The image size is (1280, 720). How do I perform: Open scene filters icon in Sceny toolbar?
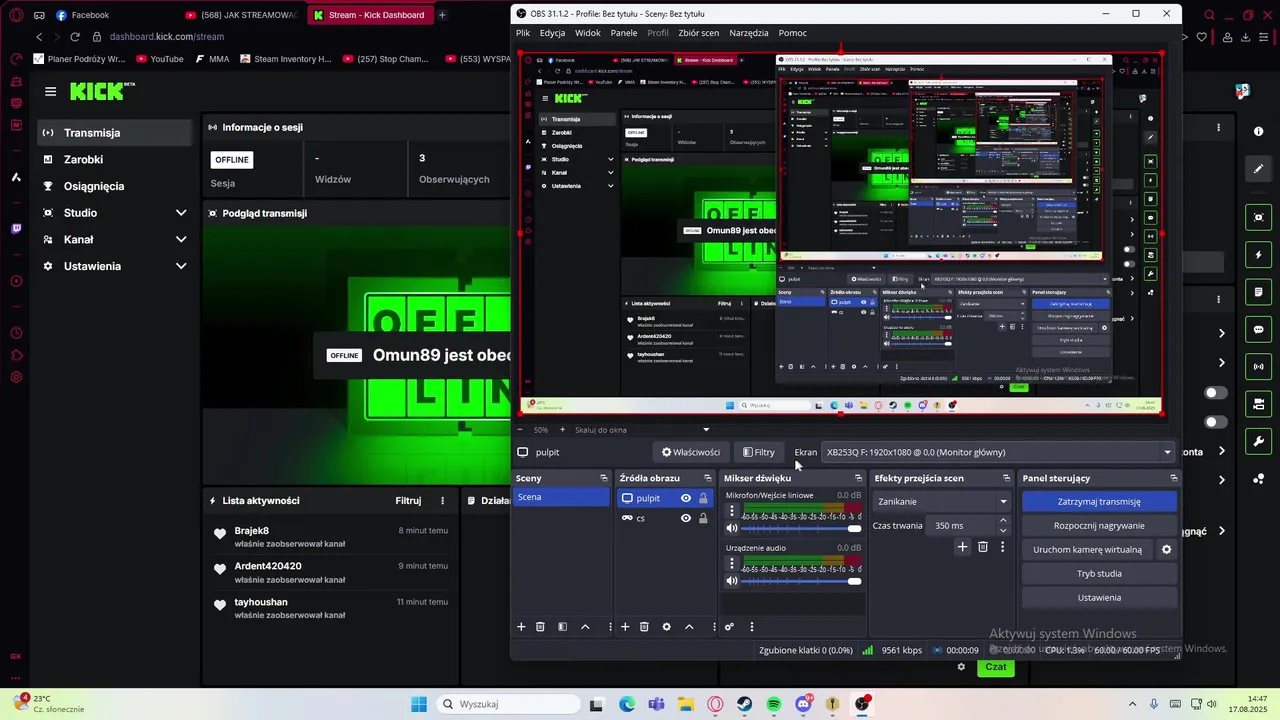(x=562, y=627)
